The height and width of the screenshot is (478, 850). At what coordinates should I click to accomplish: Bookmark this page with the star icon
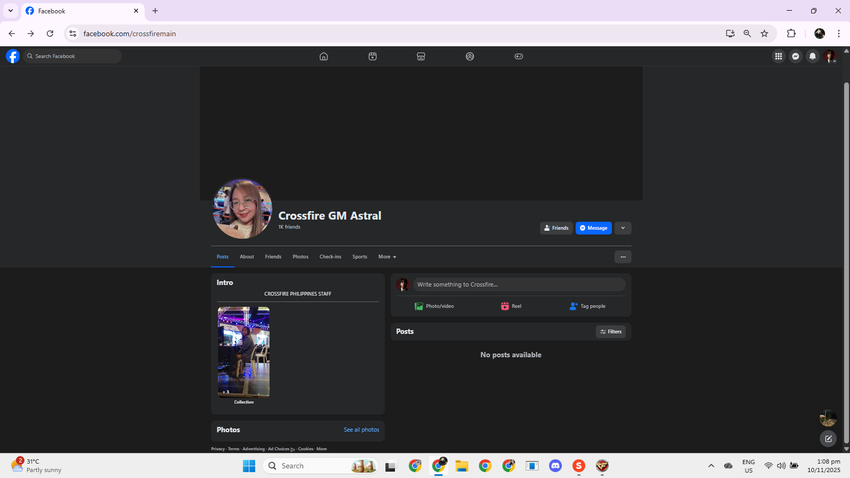coord(764,33)
